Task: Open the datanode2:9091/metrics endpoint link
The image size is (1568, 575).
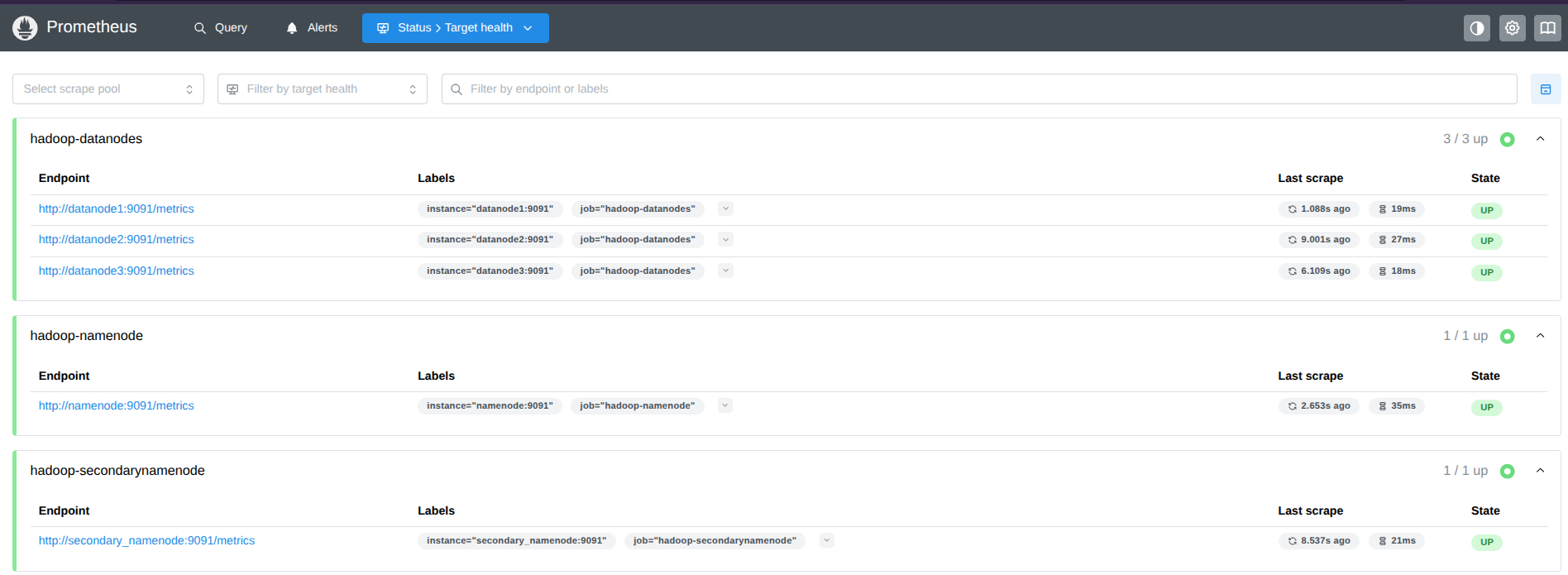Action: coord(117,239)
